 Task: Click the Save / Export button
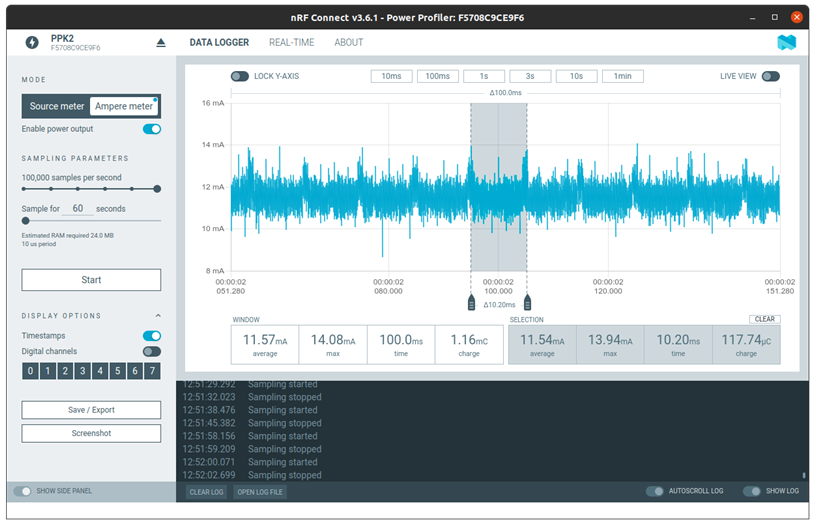coord(91,410)
